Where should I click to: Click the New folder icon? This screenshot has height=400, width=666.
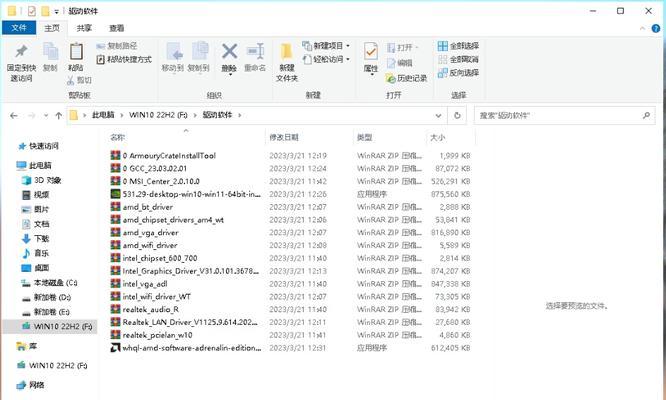[x=287, y=51]
